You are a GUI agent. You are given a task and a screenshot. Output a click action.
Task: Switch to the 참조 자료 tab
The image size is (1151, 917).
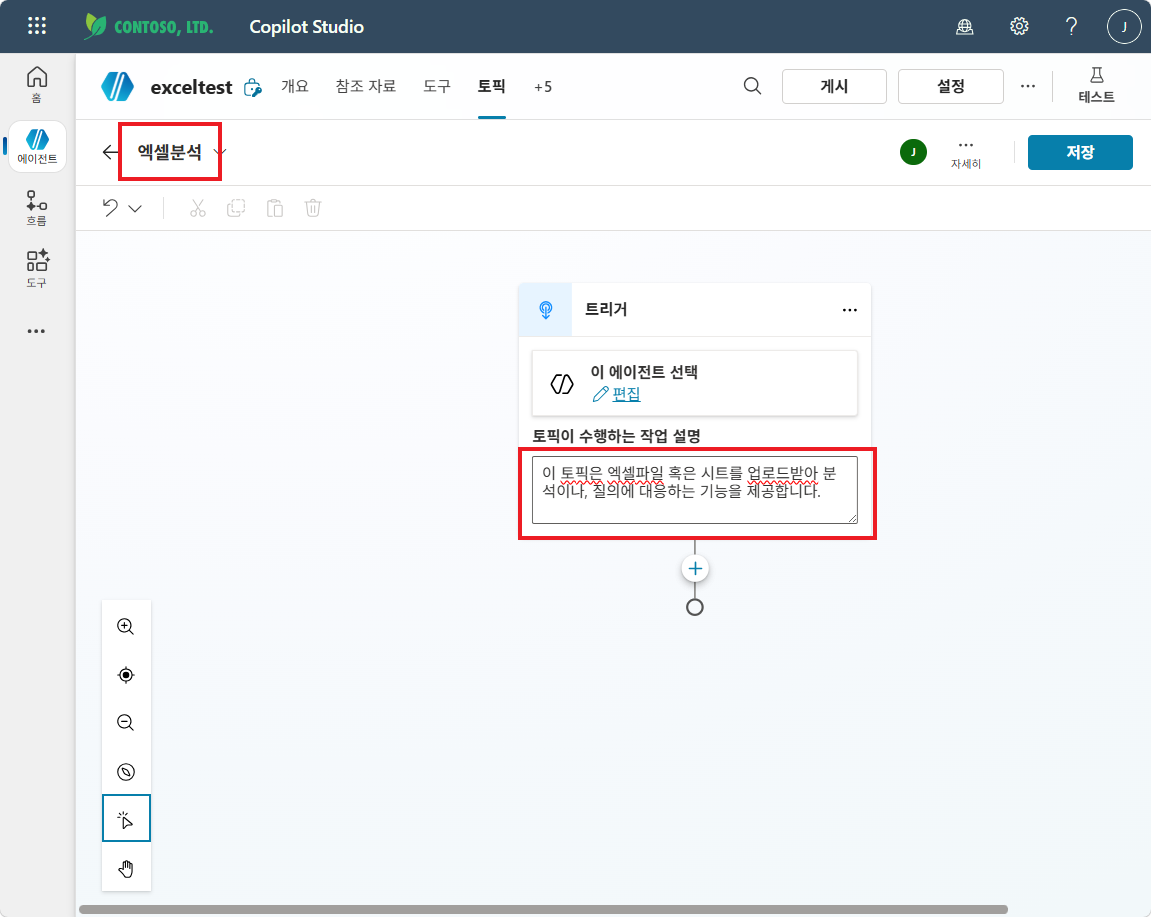[366, 86]
